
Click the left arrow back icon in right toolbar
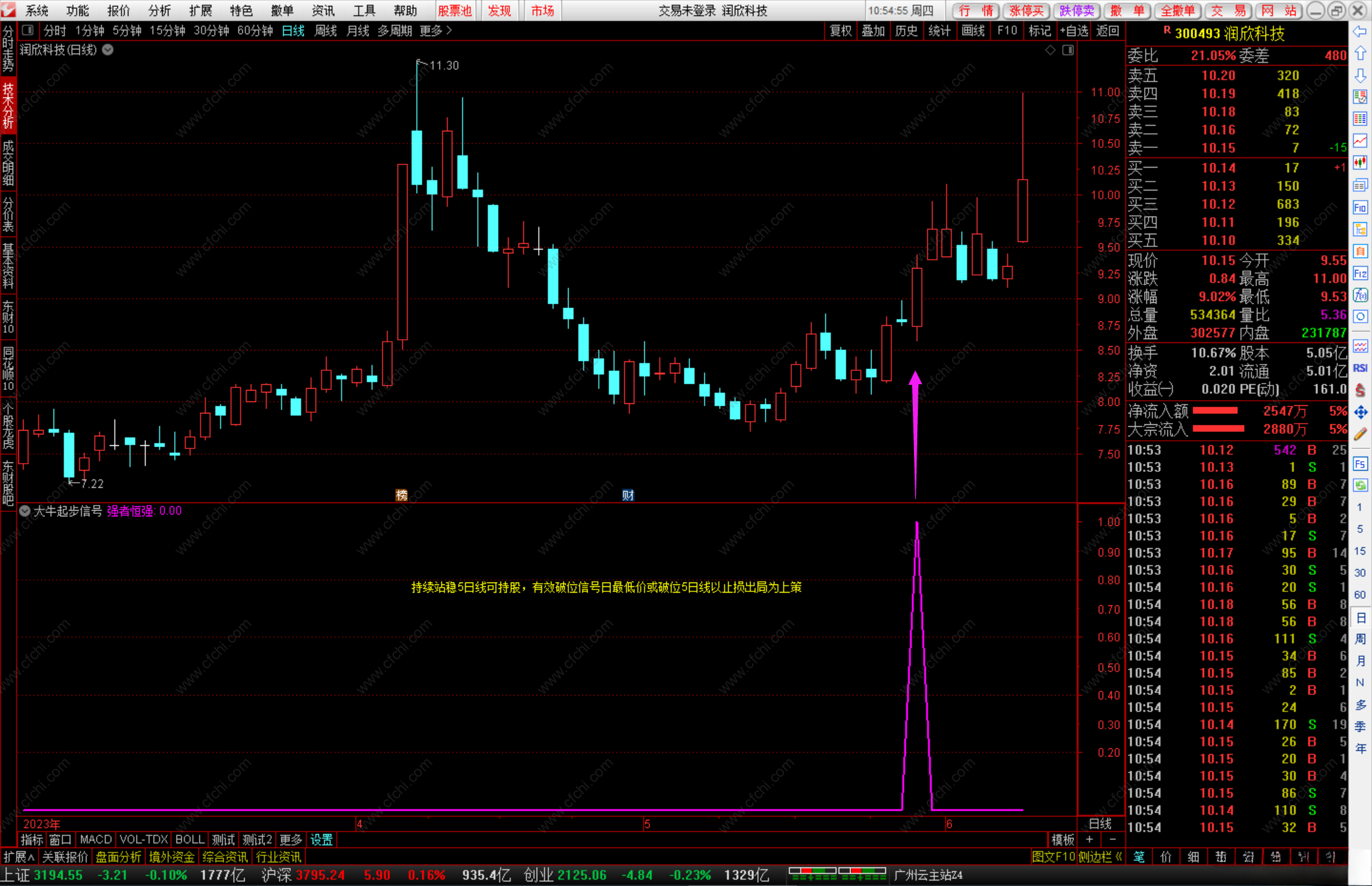(1360, 32)
